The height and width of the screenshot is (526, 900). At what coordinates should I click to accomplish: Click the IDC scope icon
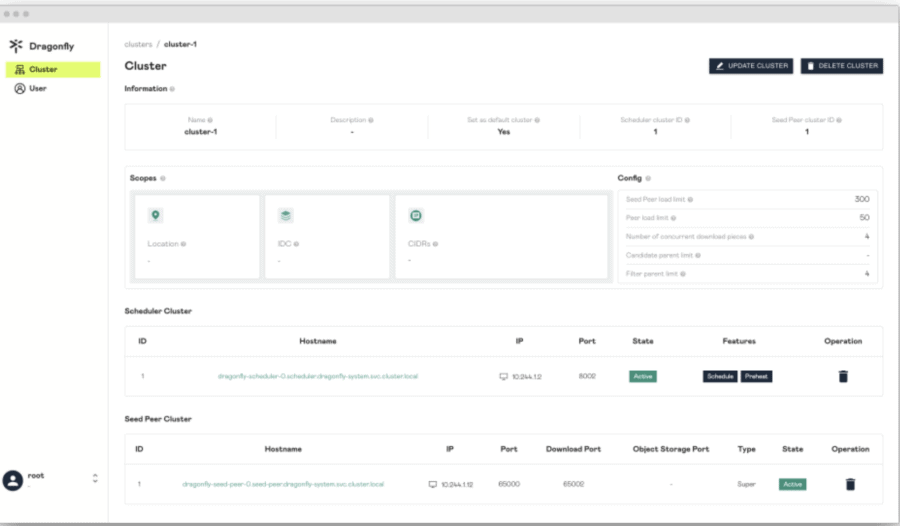(285, 215)
